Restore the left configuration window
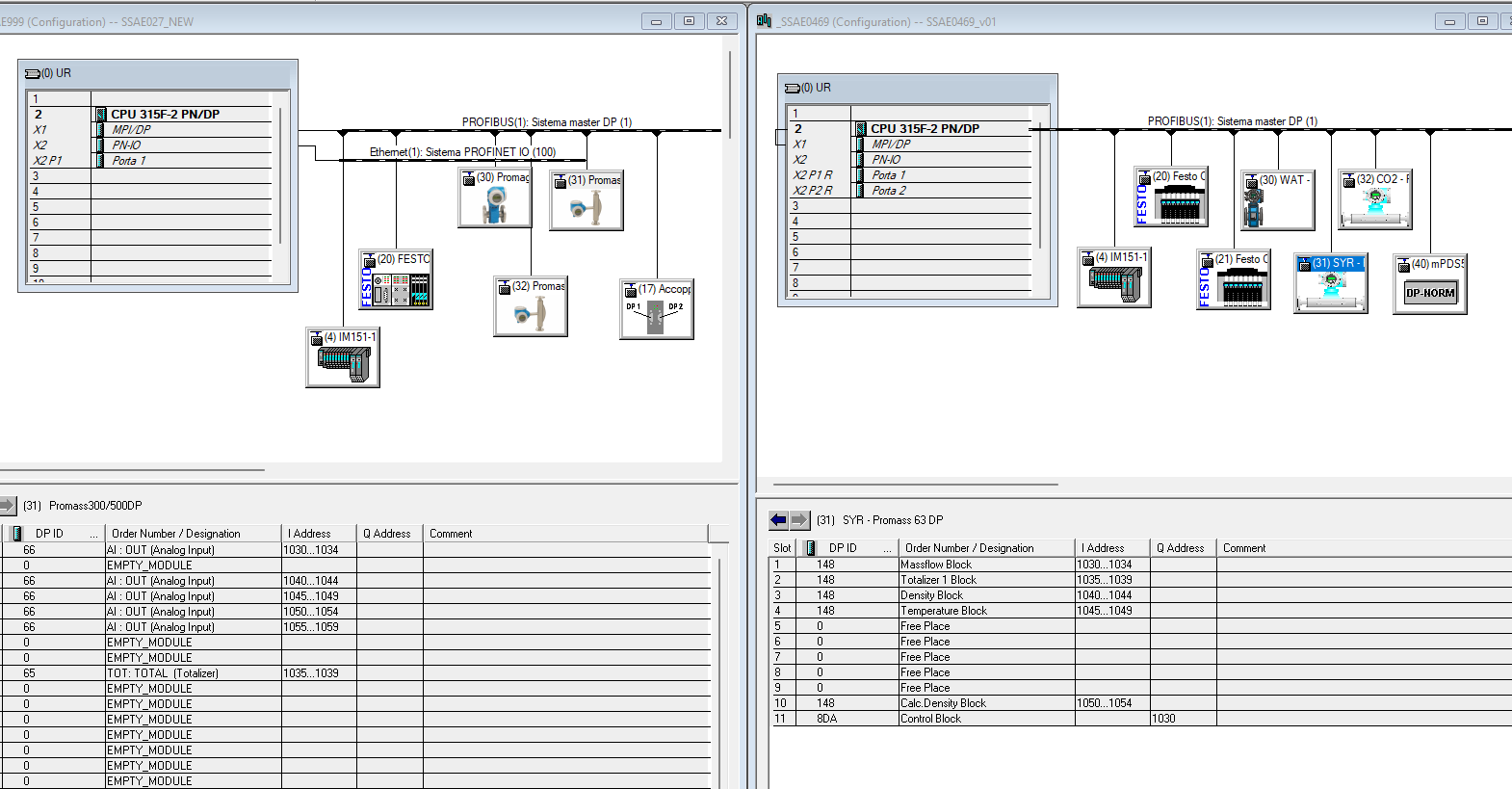Image resolution: width=1512 pixels, height=789 pixels. click(689, 20)
